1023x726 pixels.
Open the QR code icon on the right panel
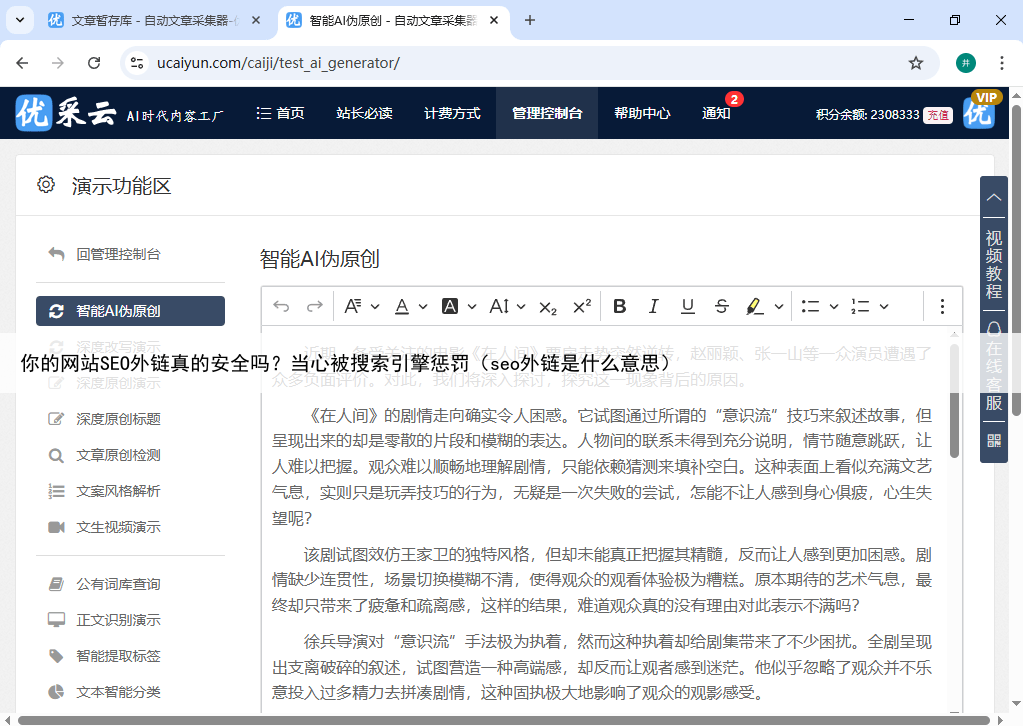click(993, 440)
